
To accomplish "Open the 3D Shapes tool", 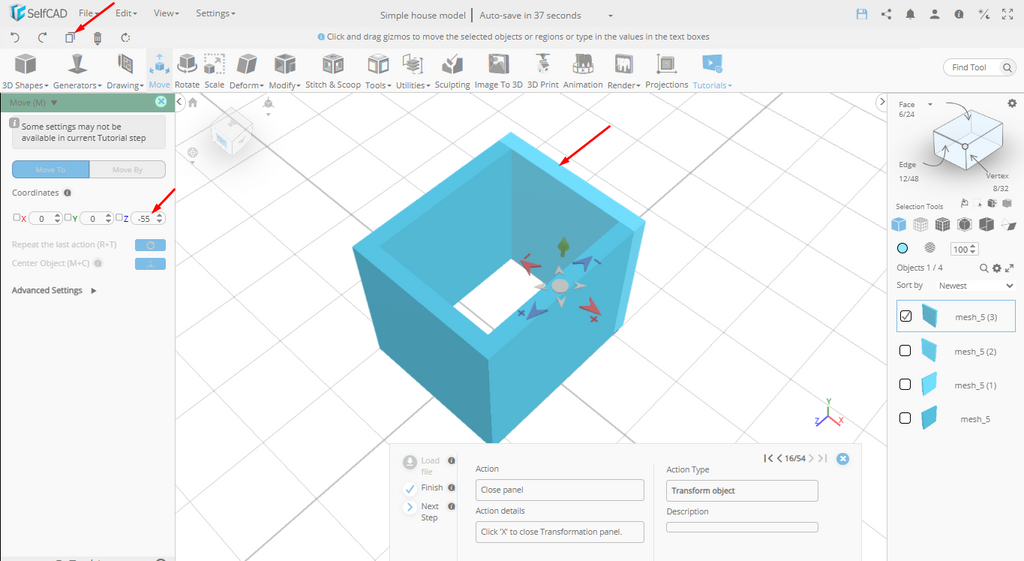I will (x=25, y=71).
